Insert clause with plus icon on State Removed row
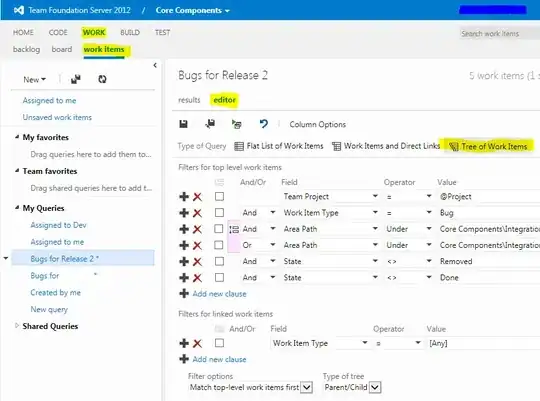Image resolution: width=540 pixels, height=401 pixels. (x=184, y=261)
